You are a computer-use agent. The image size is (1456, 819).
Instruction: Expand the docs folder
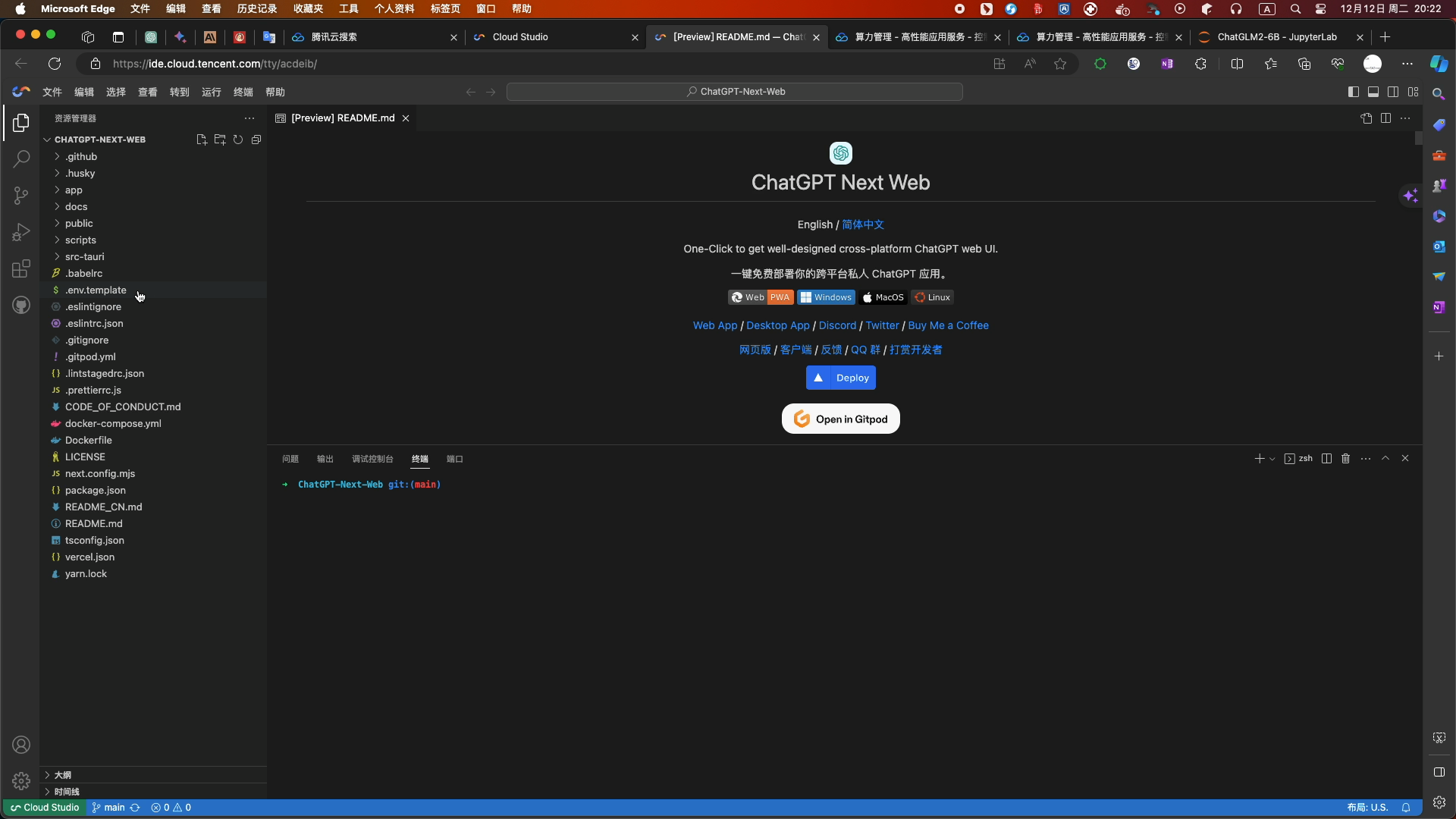tap(76, 206)
